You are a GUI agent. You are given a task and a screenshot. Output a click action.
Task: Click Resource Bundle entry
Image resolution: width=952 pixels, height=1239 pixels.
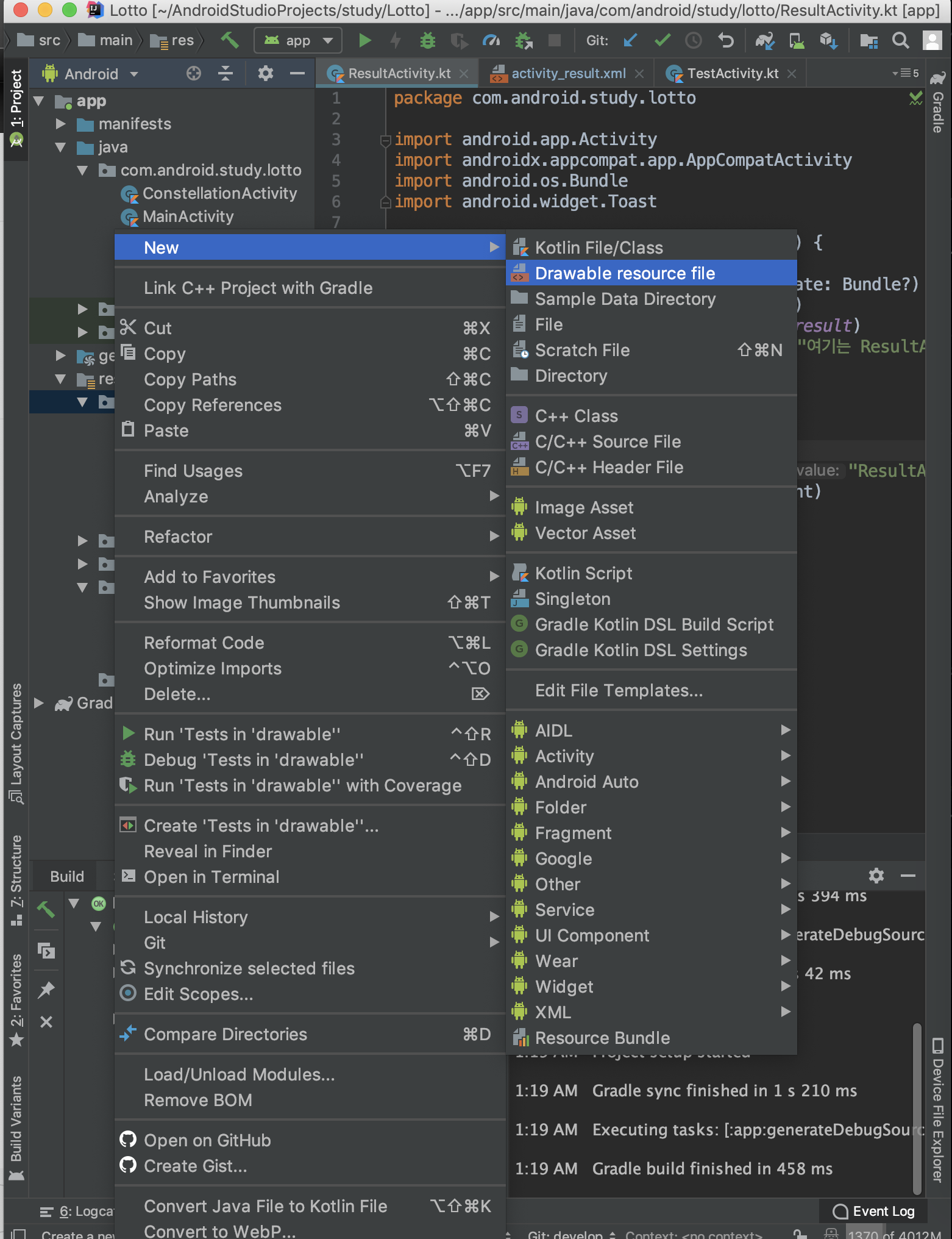pos(652,1038)
